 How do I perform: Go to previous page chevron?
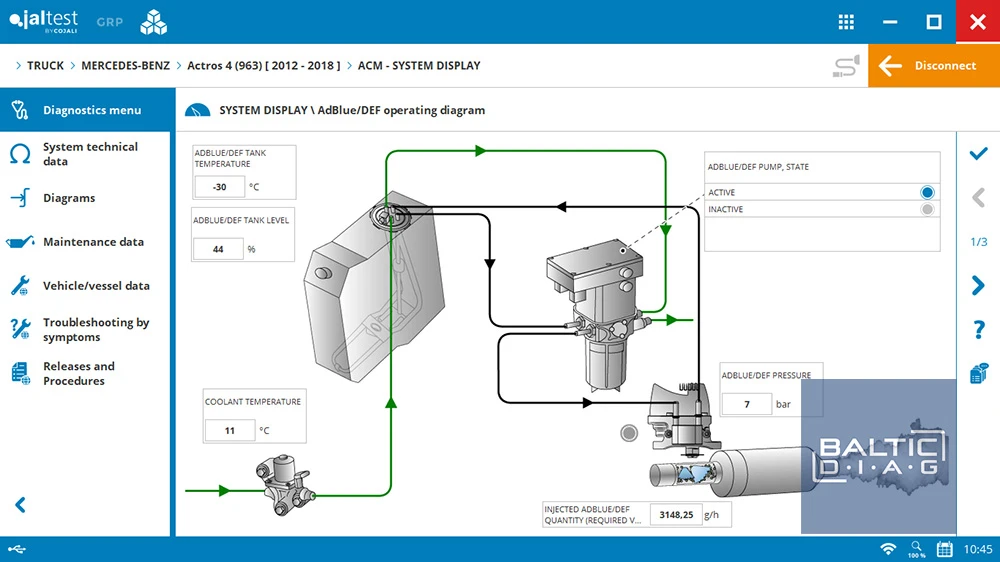click(x=978, y=198)
